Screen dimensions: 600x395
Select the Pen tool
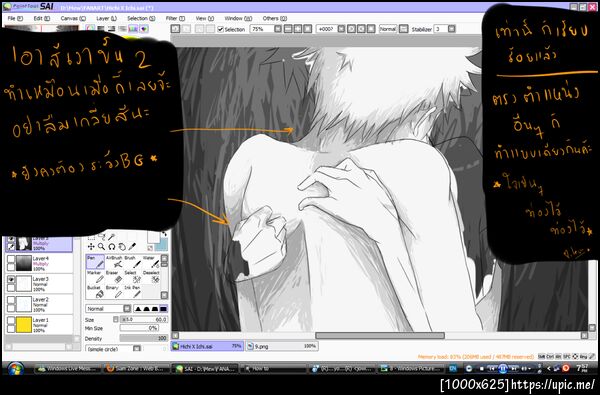tap(95, 262)
